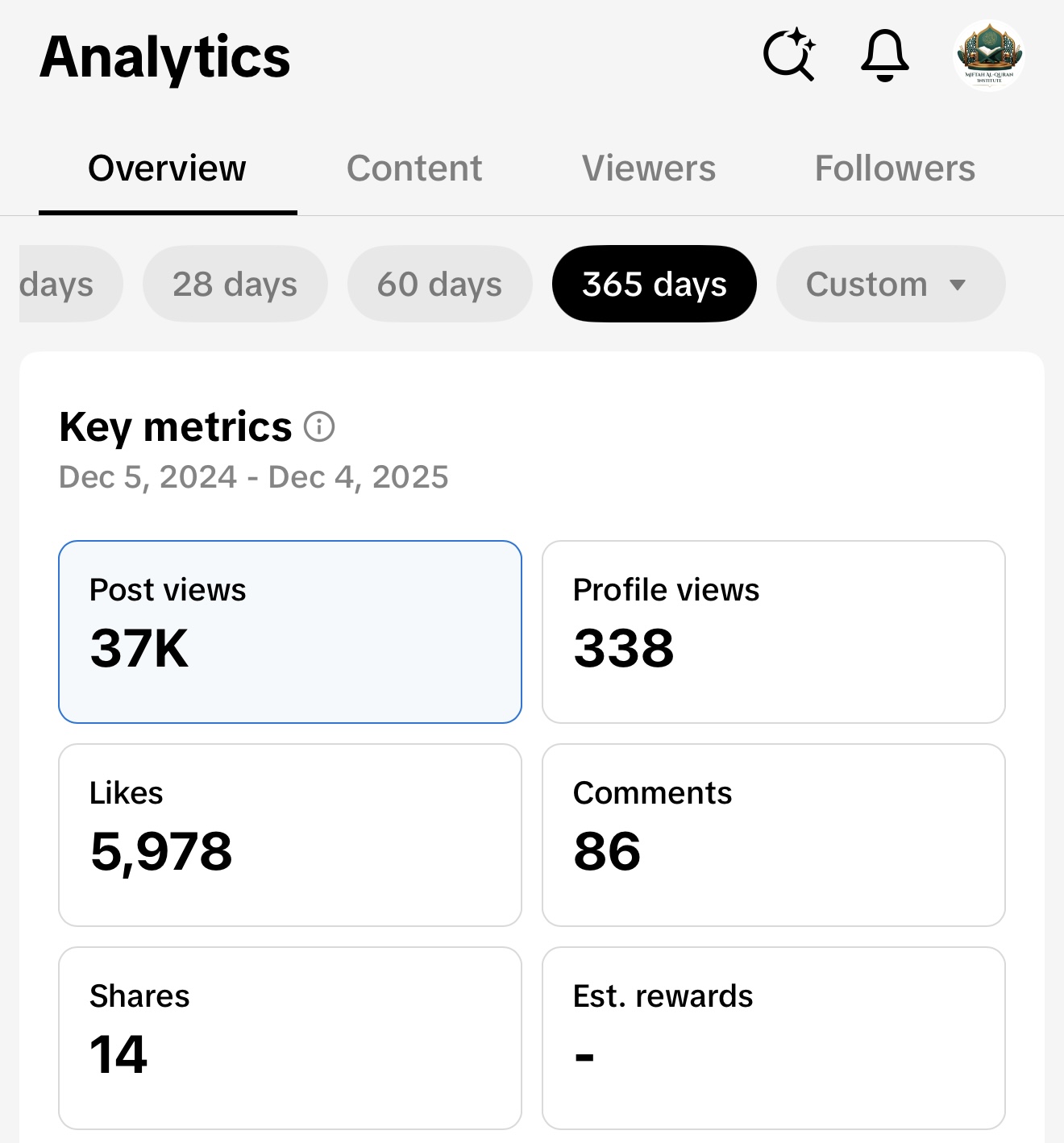Switch to the Content tab

point(414,168)
